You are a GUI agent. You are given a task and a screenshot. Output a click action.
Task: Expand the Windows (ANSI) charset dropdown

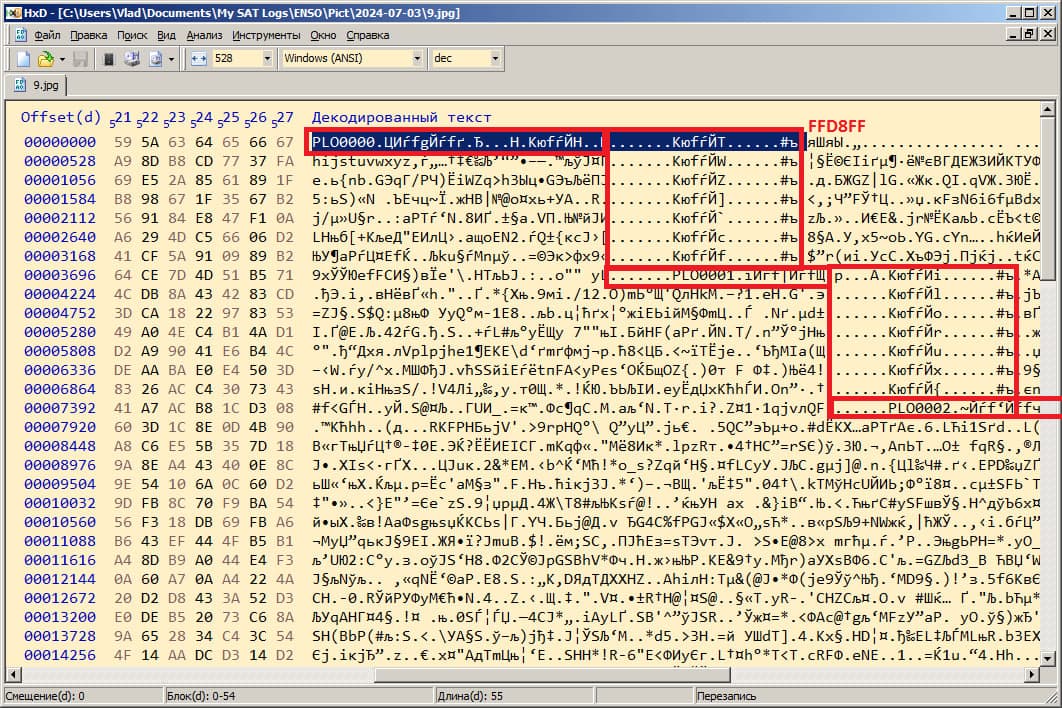tap(416, 59)
